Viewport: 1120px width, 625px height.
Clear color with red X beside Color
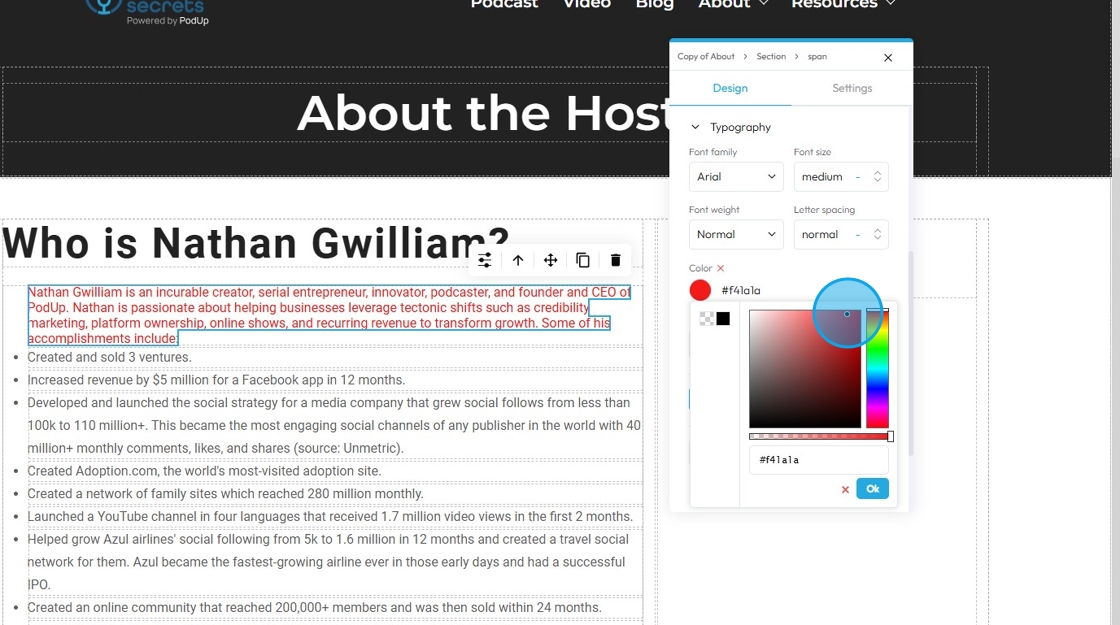tap(721, 269)
